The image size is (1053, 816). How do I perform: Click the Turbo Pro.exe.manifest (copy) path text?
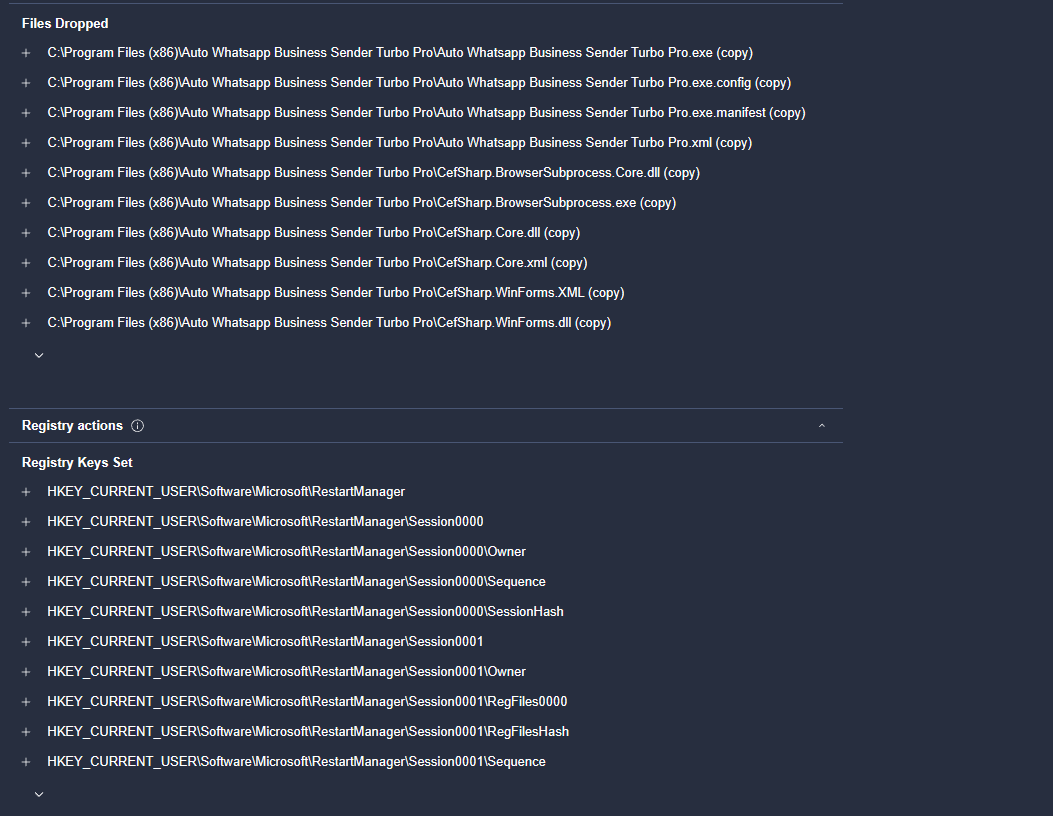point(426,113)
